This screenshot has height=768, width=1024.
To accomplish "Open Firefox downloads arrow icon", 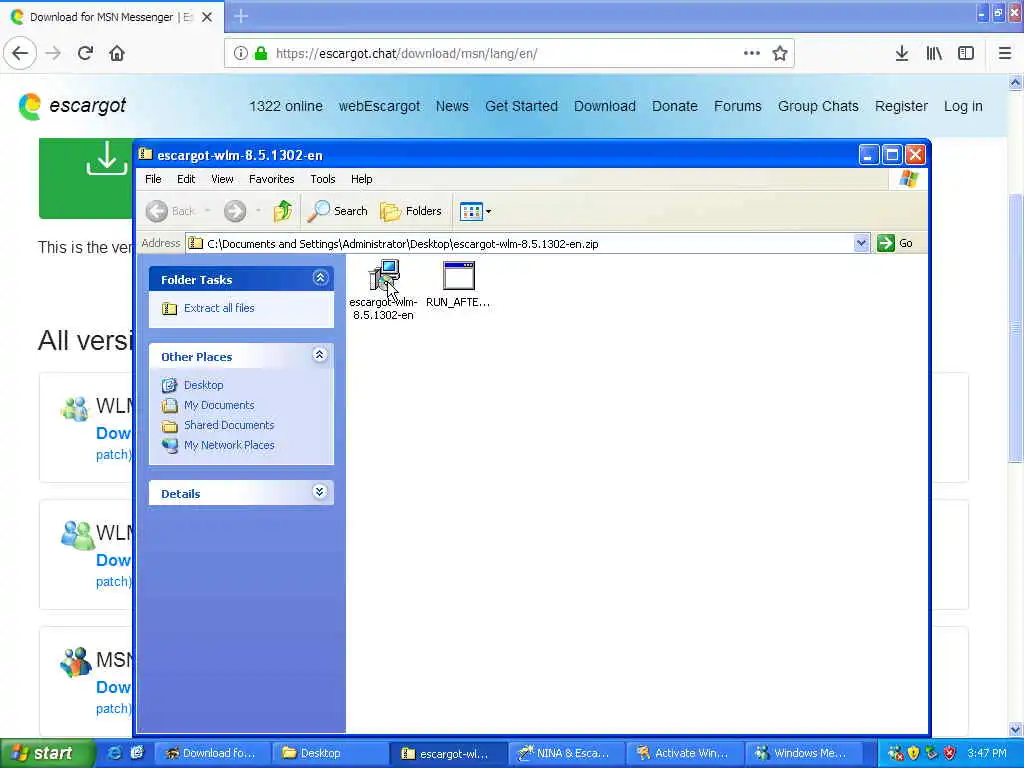I will (902, 54).
